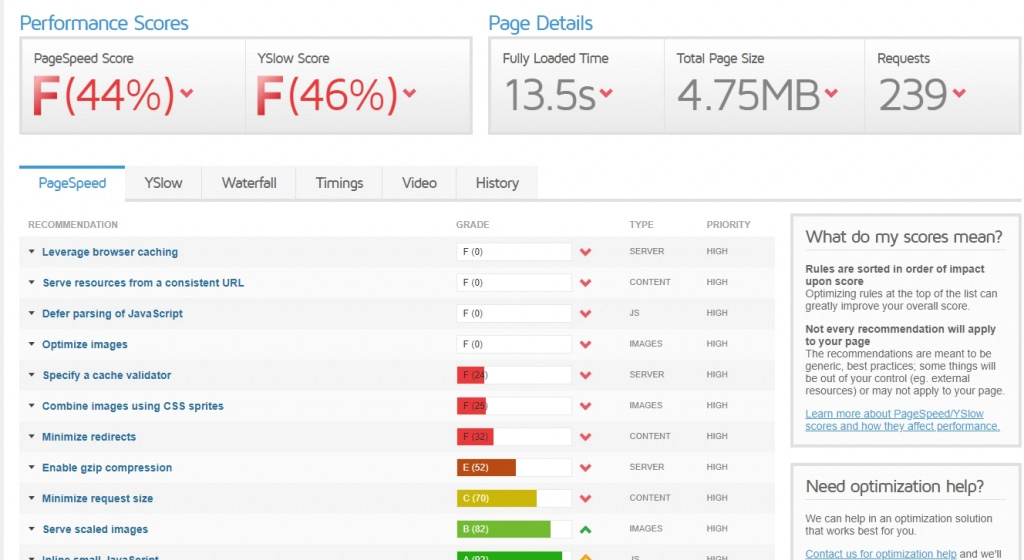
Task: Click the GRADE column header
Action: tap(472, 225)
